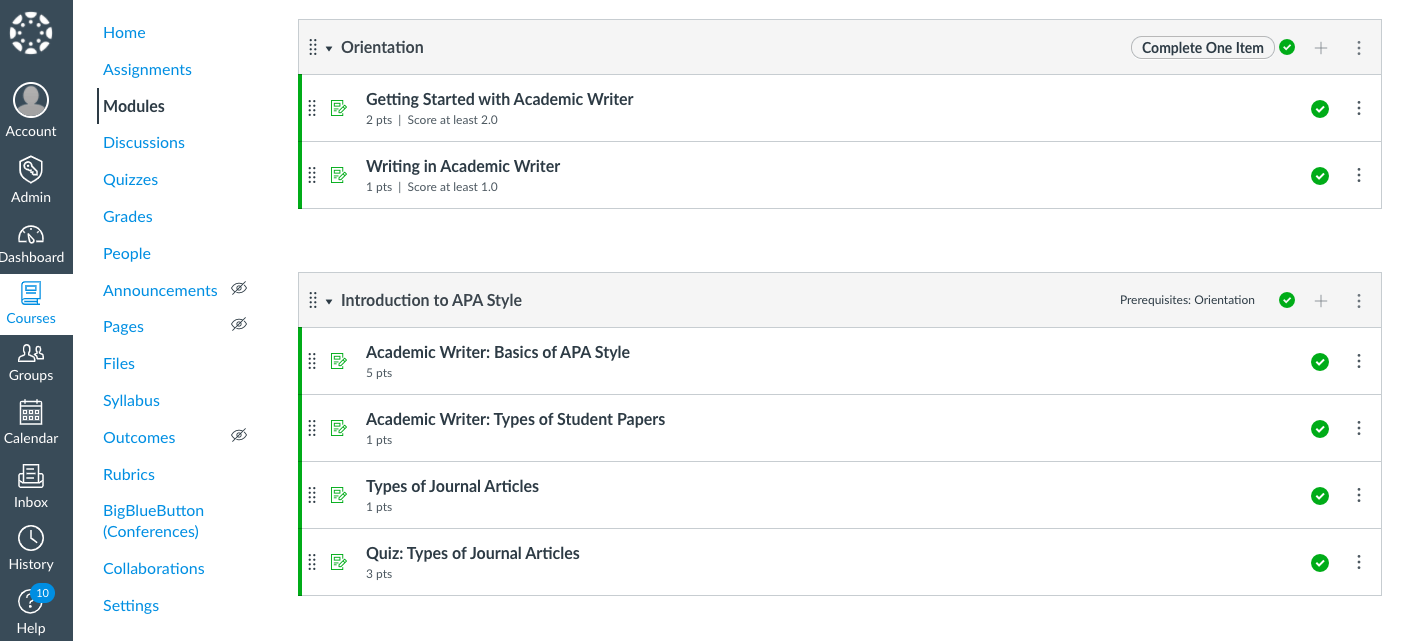Add item to Orientation module with plus icon
1404x641 pixels.
(x=1321, y=48)
